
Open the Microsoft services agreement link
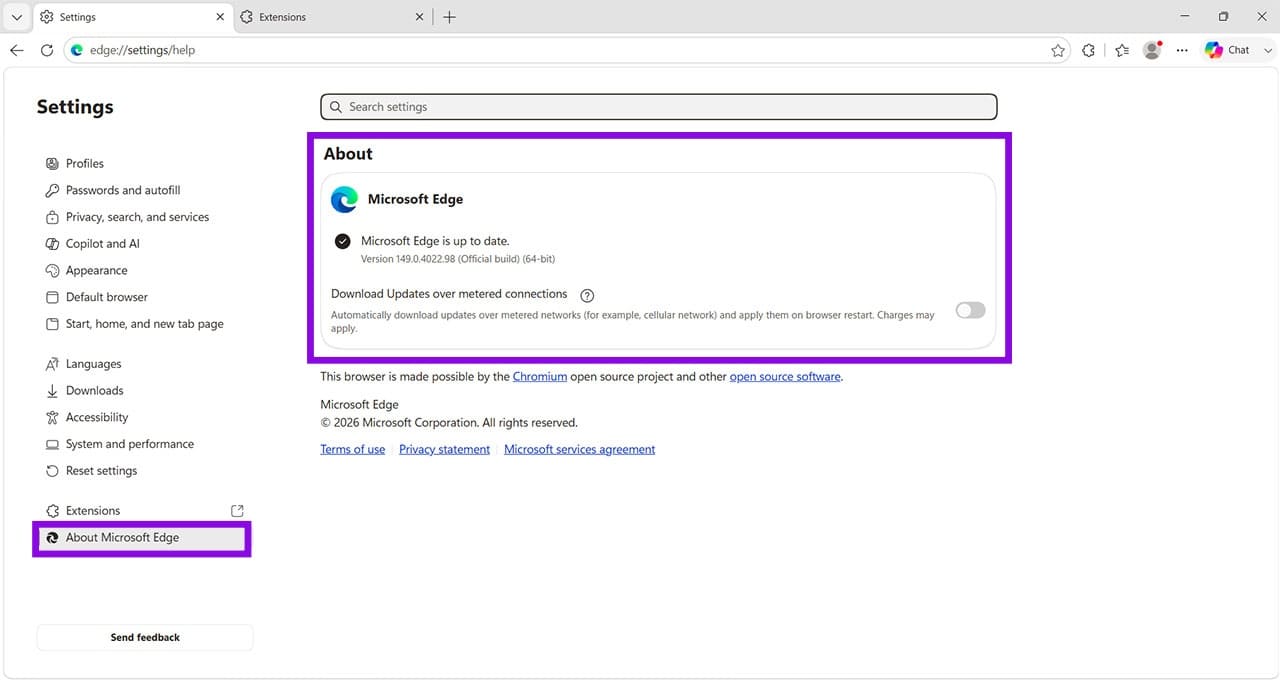click(x=579, y=450)
